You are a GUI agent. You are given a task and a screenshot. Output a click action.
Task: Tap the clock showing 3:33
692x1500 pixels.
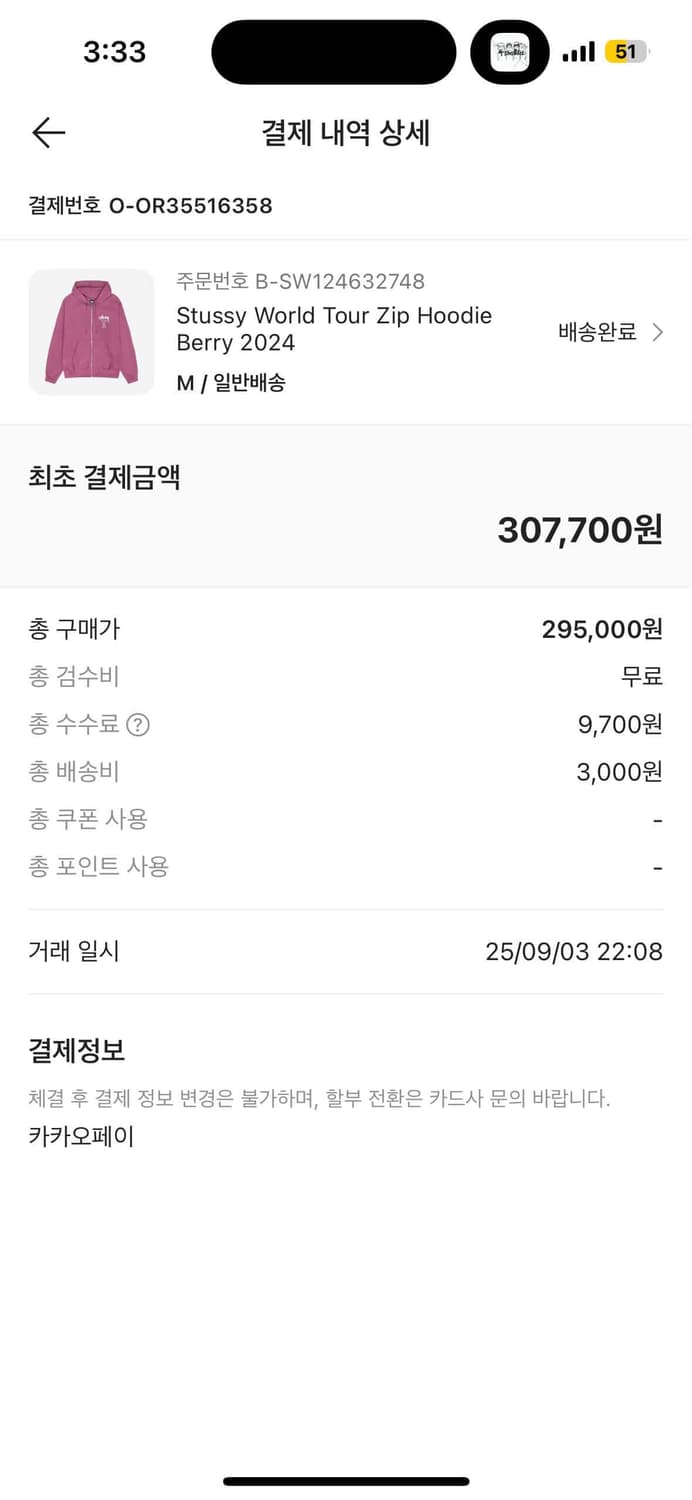pyautogui.click(x=115, y=51)
